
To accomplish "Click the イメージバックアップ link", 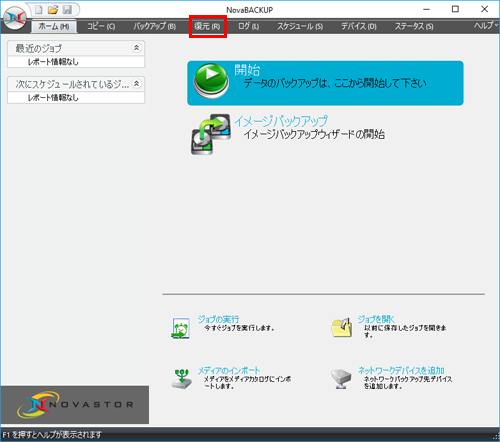I will pos(281,121).
